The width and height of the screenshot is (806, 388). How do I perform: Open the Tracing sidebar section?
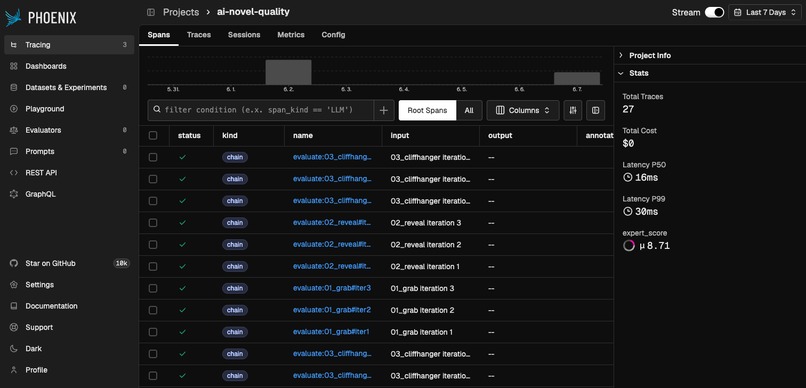click(69, 45)
